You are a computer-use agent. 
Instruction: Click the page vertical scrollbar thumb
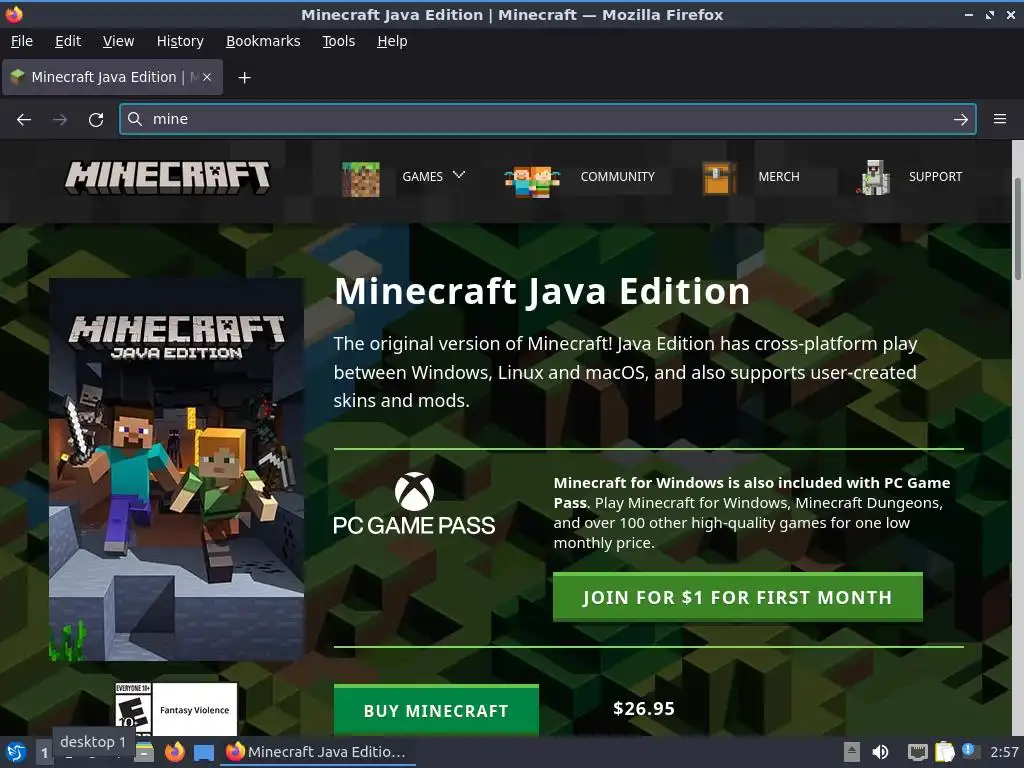coord(1017,229)
